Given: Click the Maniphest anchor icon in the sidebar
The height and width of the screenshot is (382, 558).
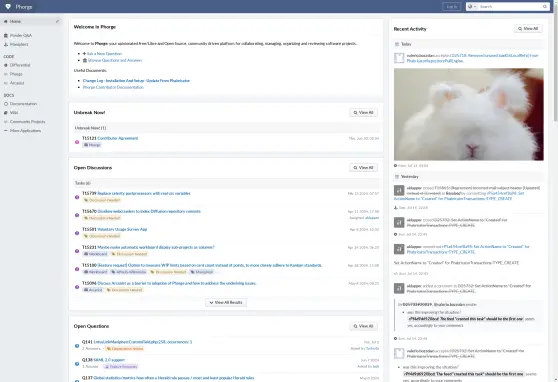Looking at the screenshot, I should 6,44.
